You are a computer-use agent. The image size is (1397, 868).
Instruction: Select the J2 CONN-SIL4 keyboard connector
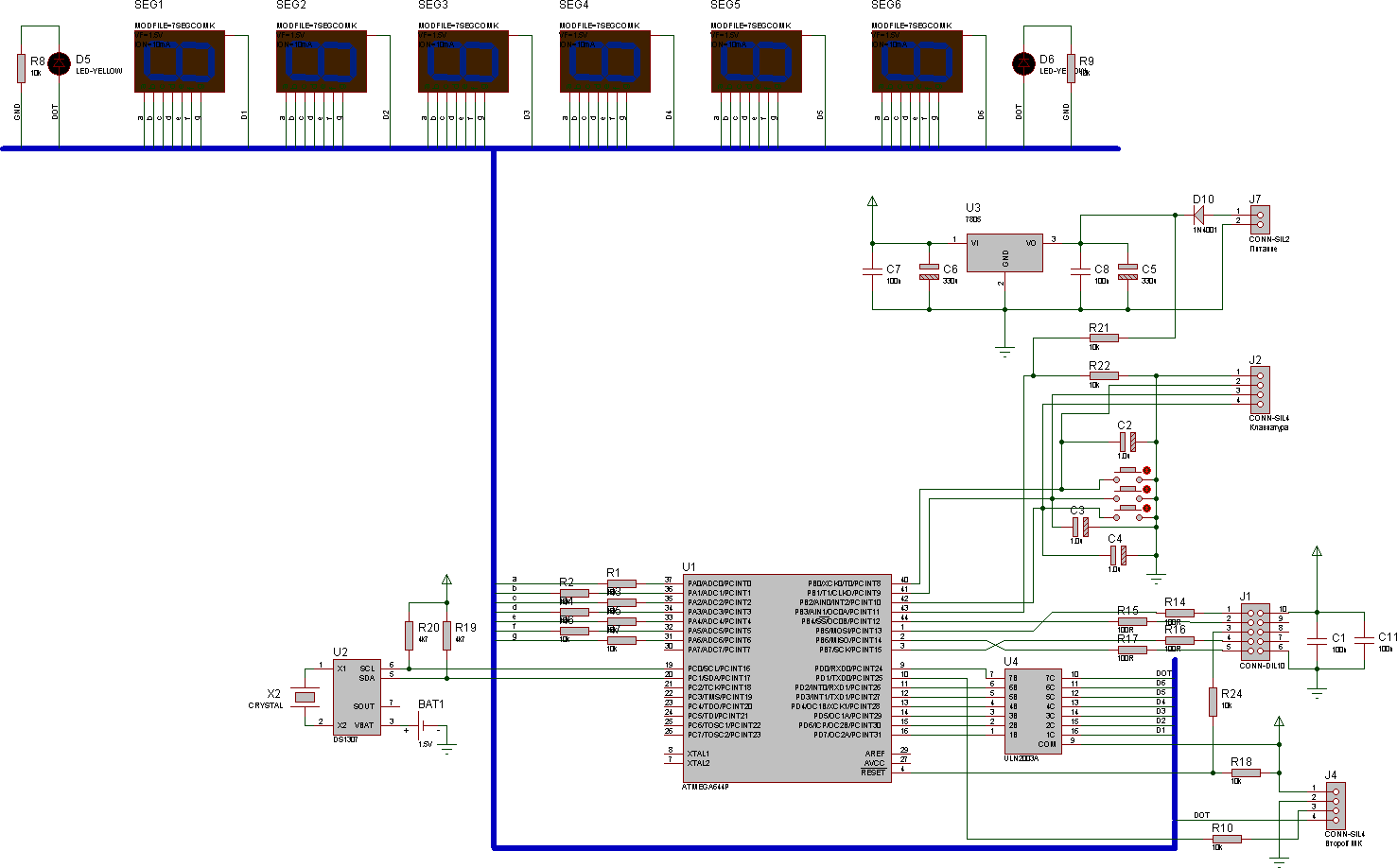click(x=1259, y=388)
